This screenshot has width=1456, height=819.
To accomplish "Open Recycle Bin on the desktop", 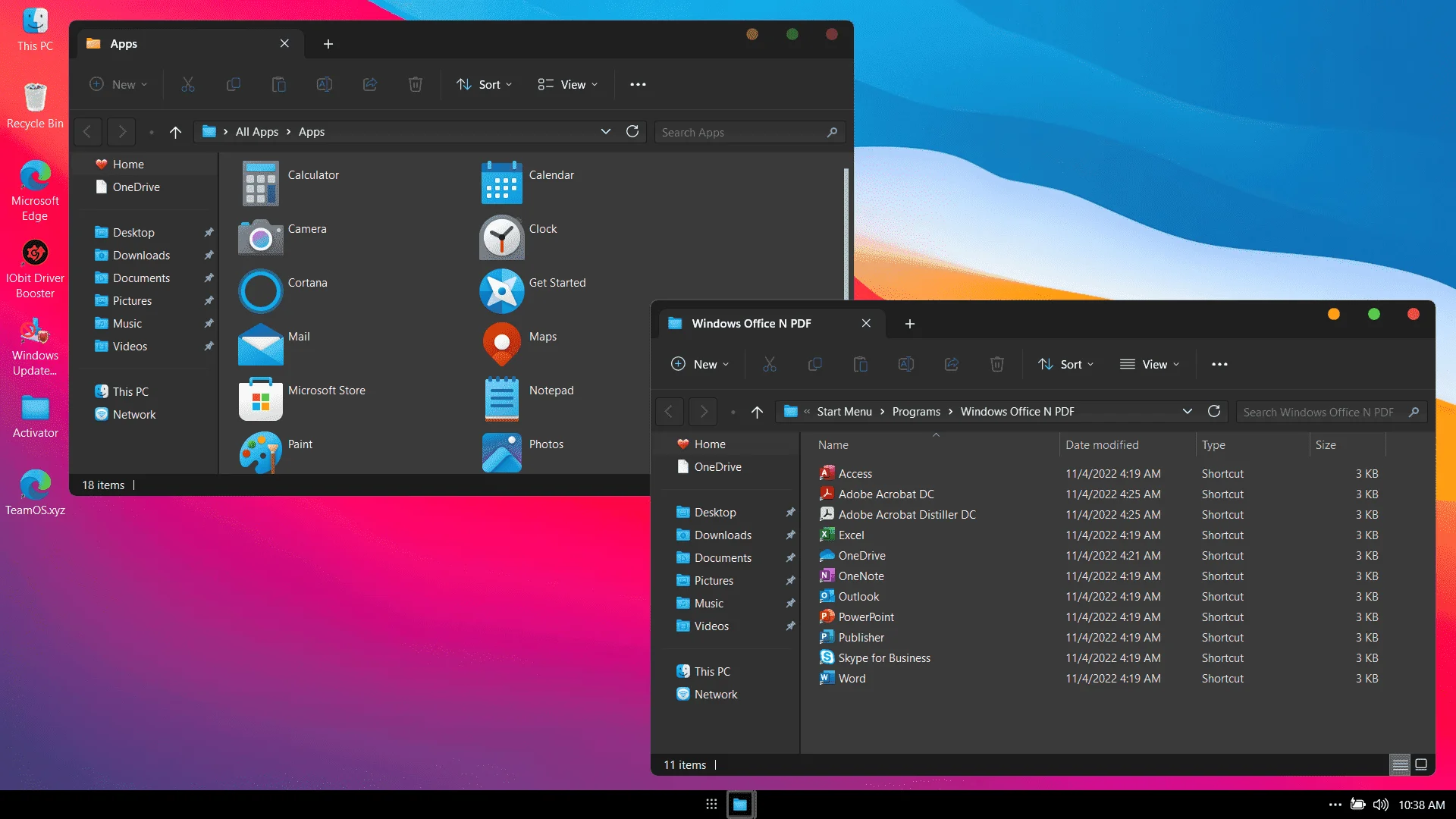I will tap(35, 106).
